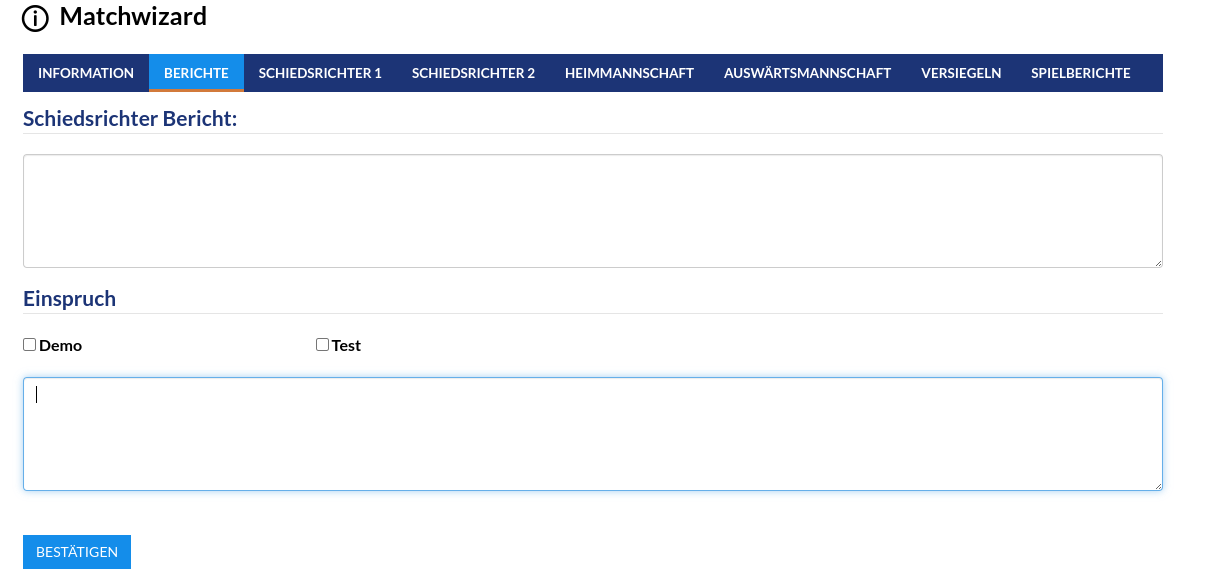Select the Einspruch section heading
This screenshot has height=573, width=1232.
tap(69, 299)
